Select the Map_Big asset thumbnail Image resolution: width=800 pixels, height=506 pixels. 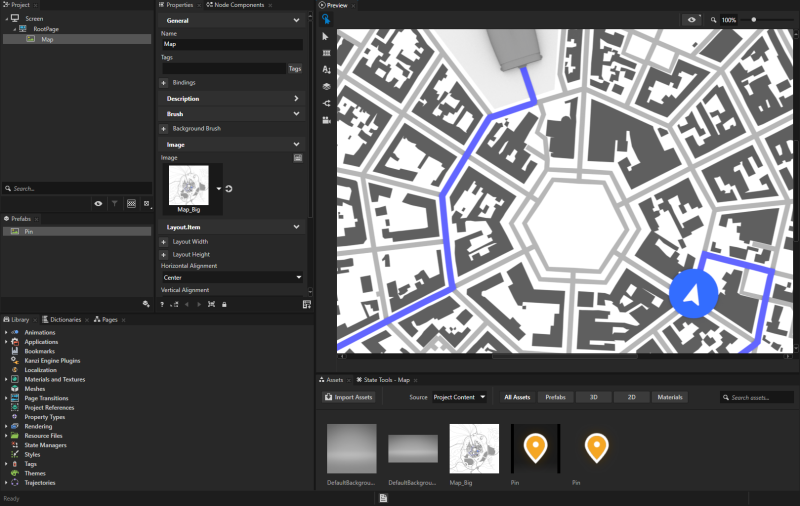(474, 448)
